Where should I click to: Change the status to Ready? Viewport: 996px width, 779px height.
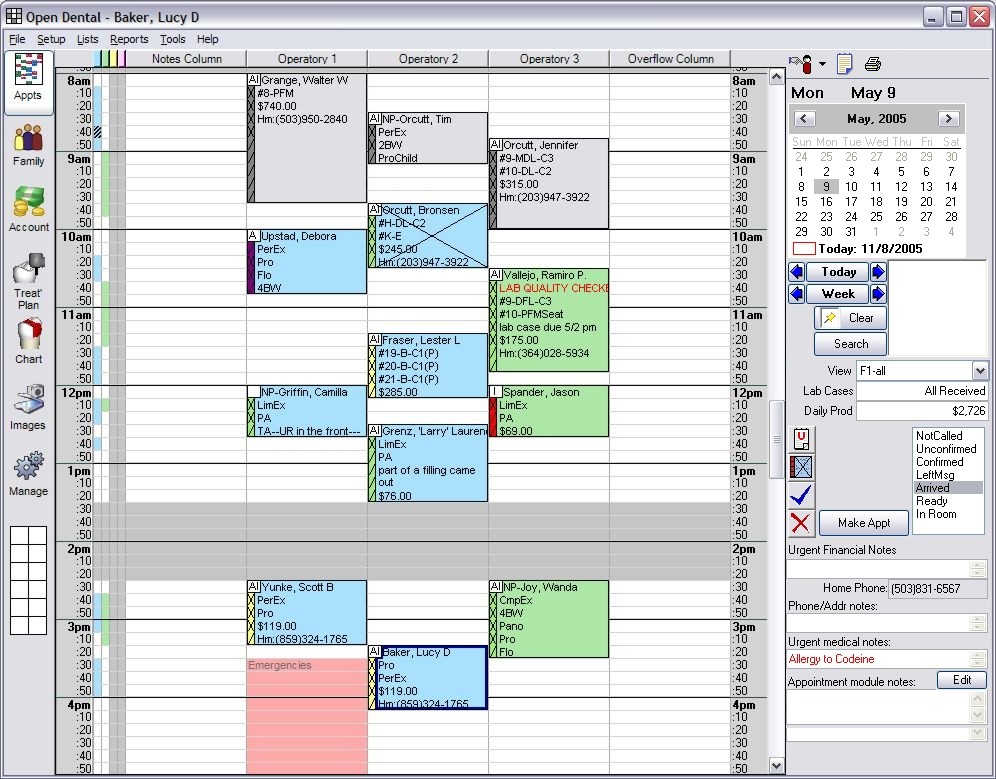pyautogui.click(x=934, y=500)
